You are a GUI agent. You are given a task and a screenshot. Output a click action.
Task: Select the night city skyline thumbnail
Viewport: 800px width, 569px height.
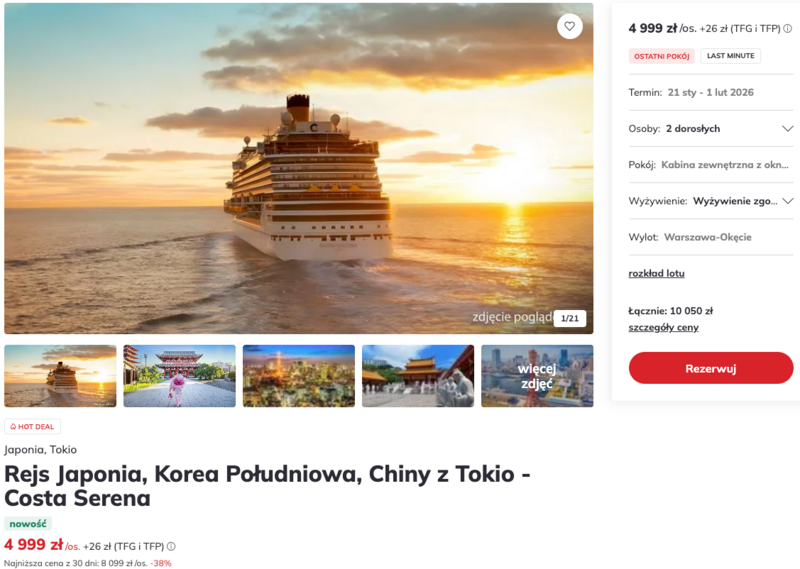pyautogui.click(x=298, y=376)
